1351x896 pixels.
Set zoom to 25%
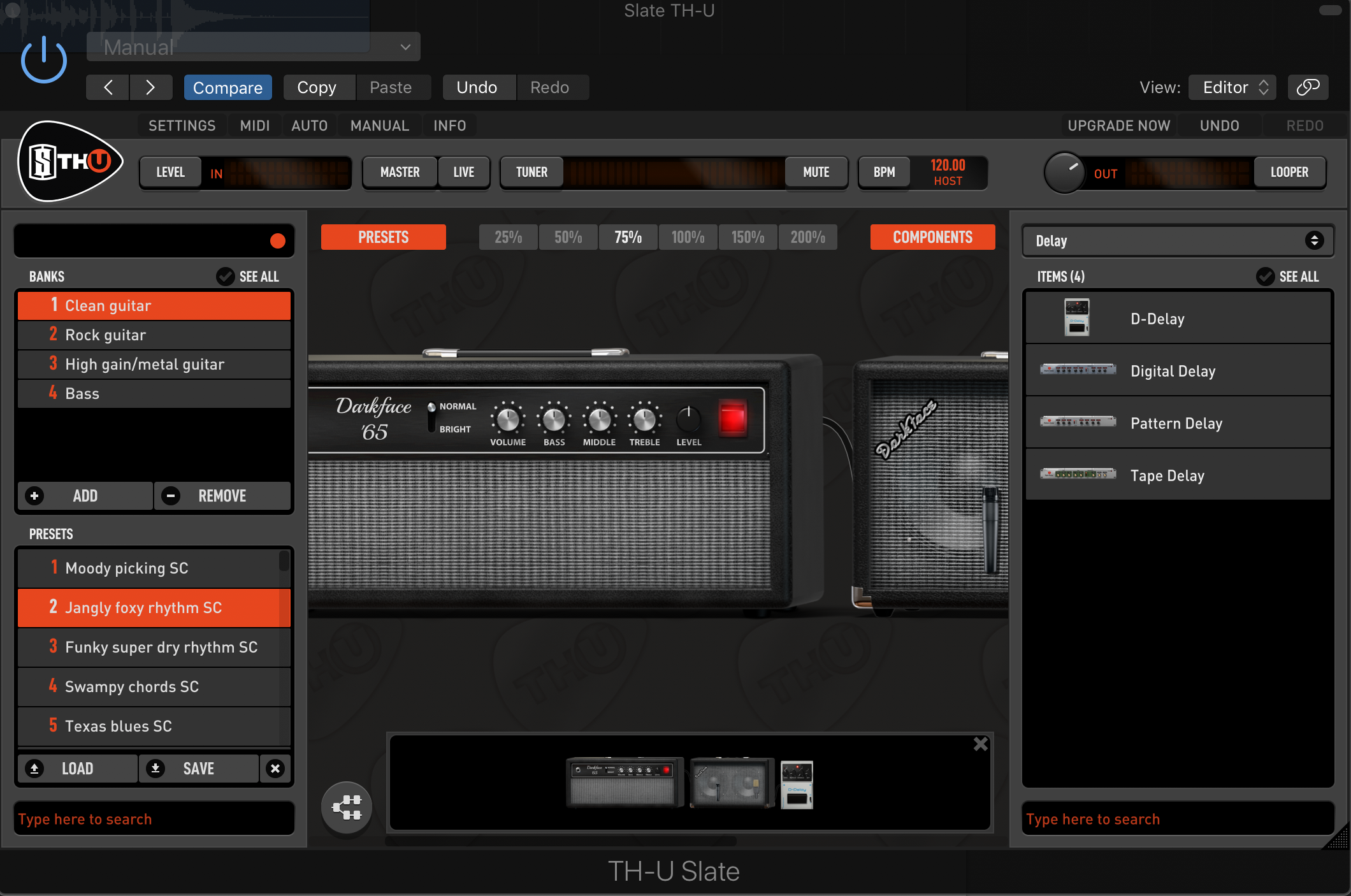click(509, 237)
